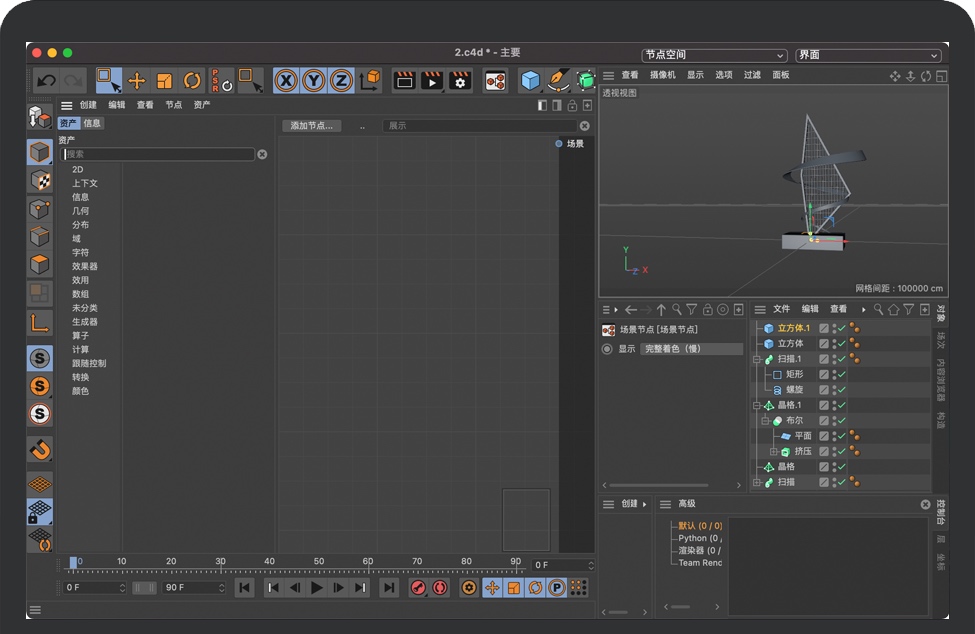The width and height of the screenshot is (975, 634).
Task: Click the cube primitive icon in the toolbar
Action: [530, 80]
